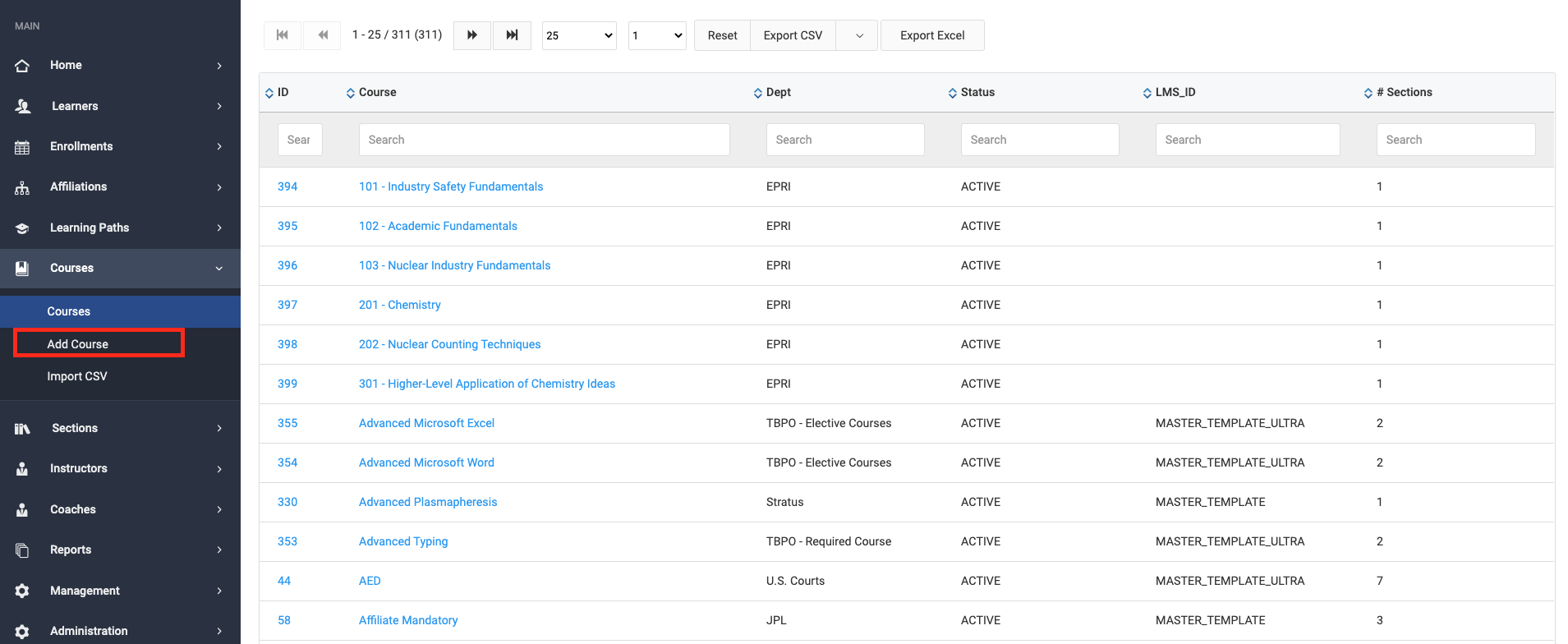This screenshot has width=1568, height=644.
Task: Open the rows-per-page dropdown showing 25
Action: [x=579, y=35]
